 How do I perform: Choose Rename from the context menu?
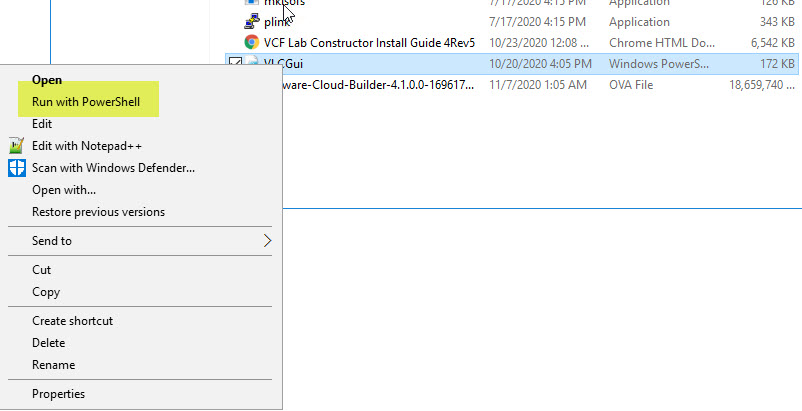tap(53, 365)
